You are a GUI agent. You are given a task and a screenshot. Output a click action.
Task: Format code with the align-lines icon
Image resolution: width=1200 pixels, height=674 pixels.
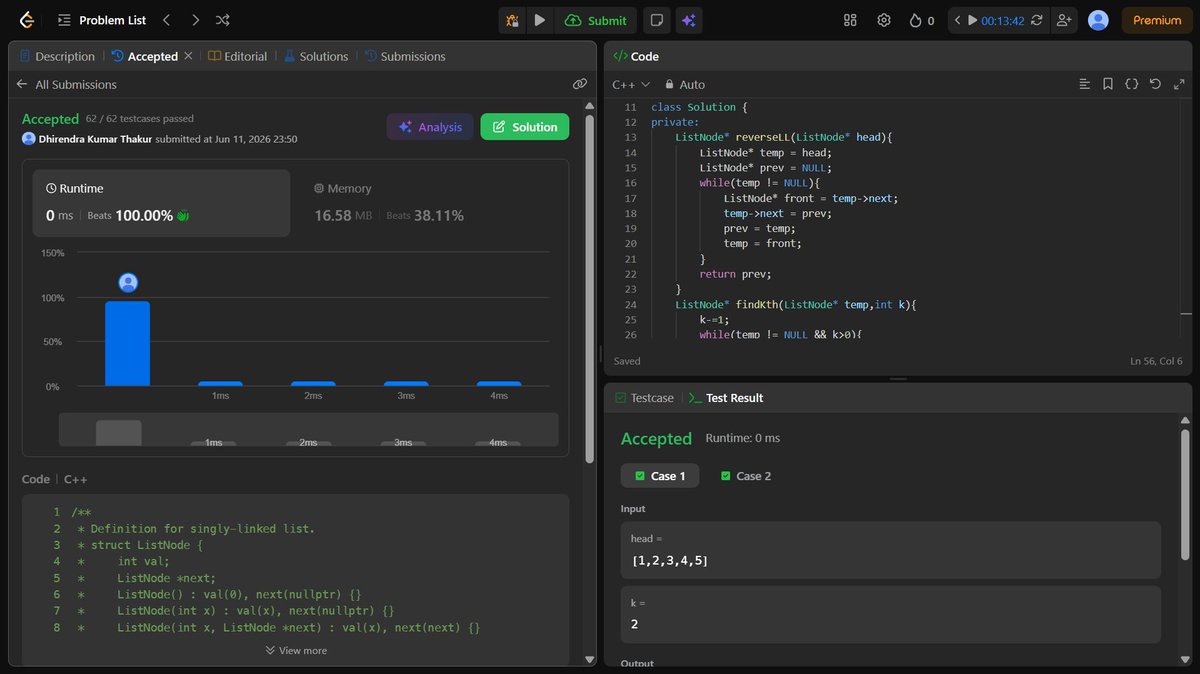coord(1085,85)
